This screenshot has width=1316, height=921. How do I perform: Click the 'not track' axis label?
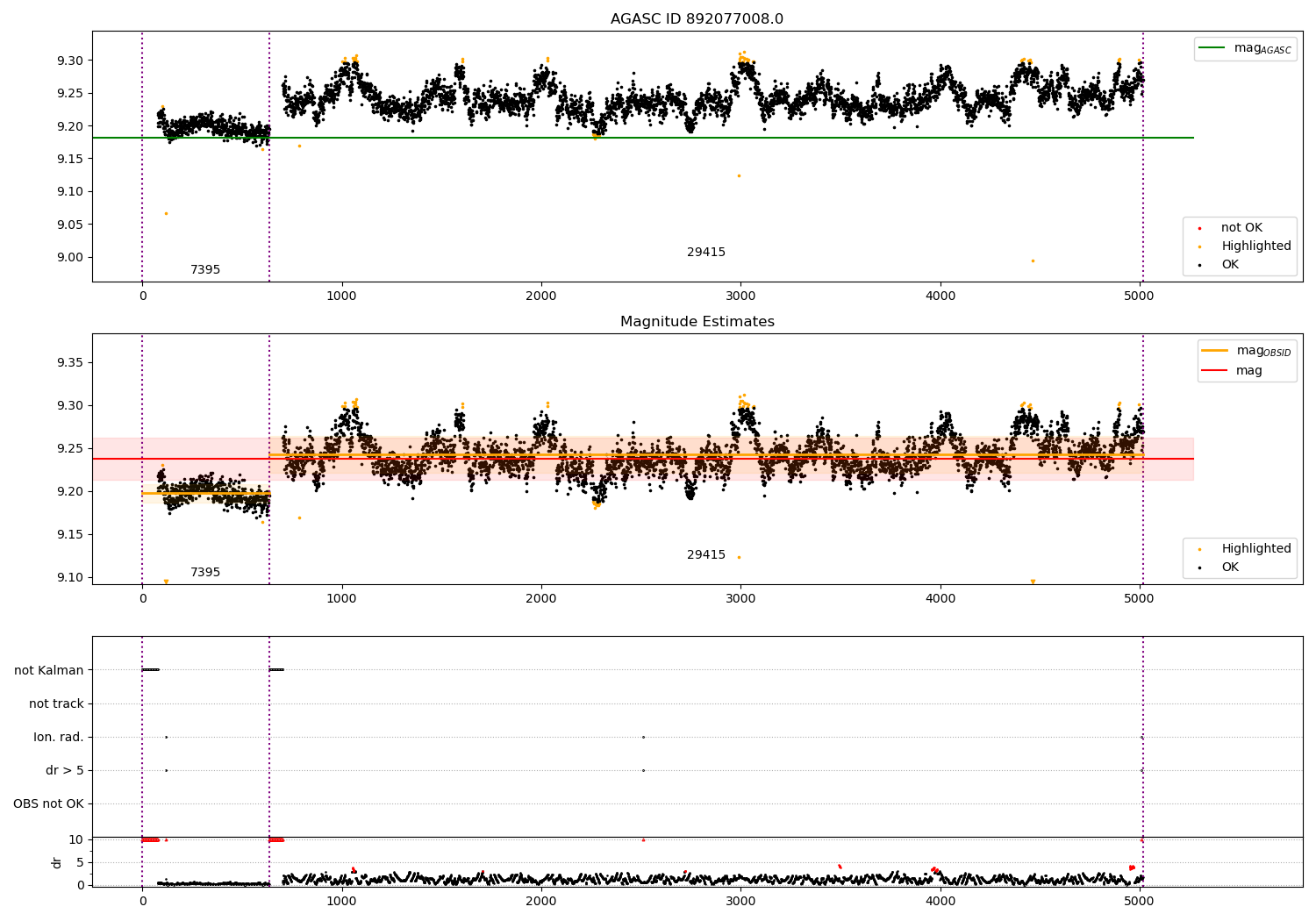click(x=56, y=703)
